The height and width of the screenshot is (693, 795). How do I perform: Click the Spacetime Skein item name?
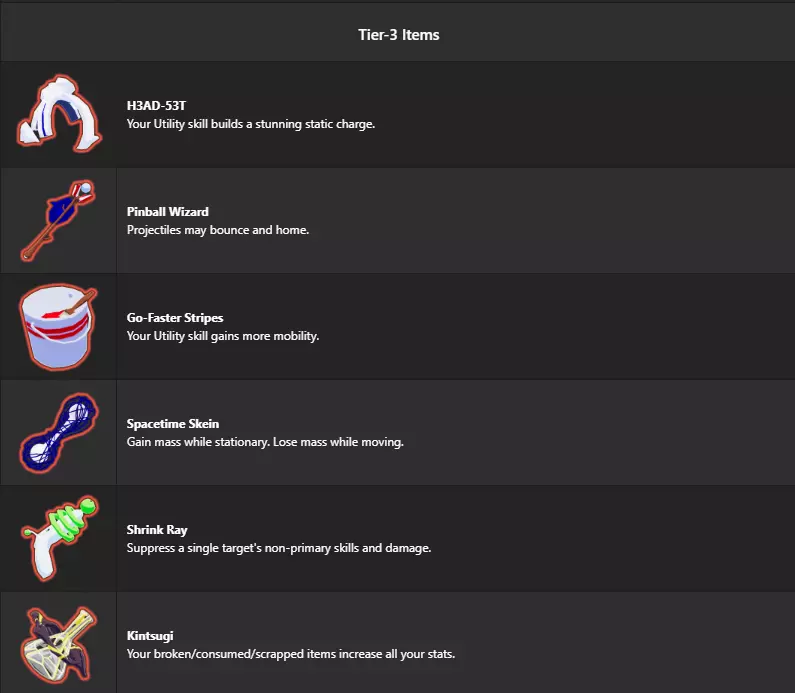point(173,423)
